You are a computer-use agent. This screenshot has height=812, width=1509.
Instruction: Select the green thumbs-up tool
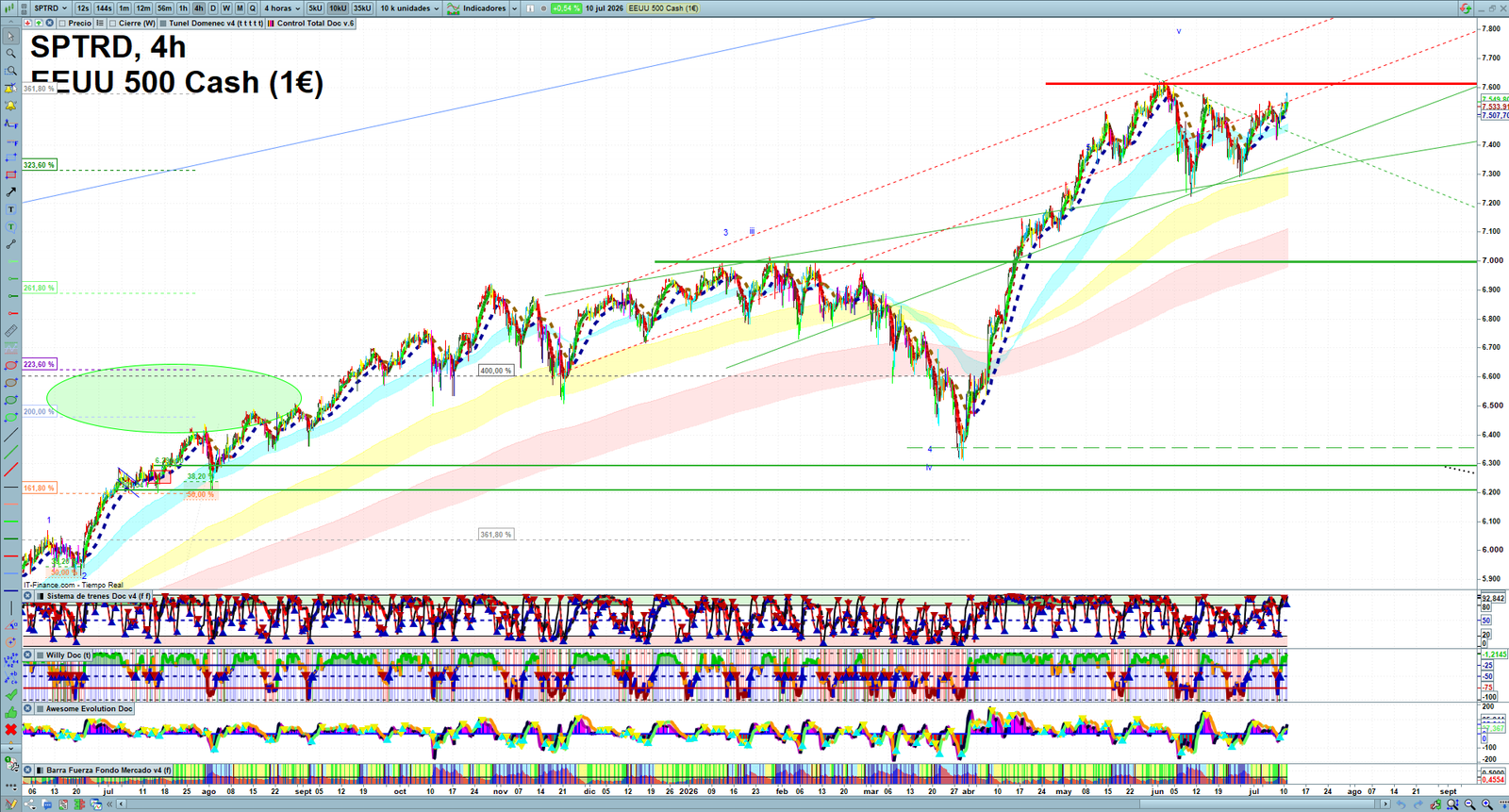[x=10, y=712]
